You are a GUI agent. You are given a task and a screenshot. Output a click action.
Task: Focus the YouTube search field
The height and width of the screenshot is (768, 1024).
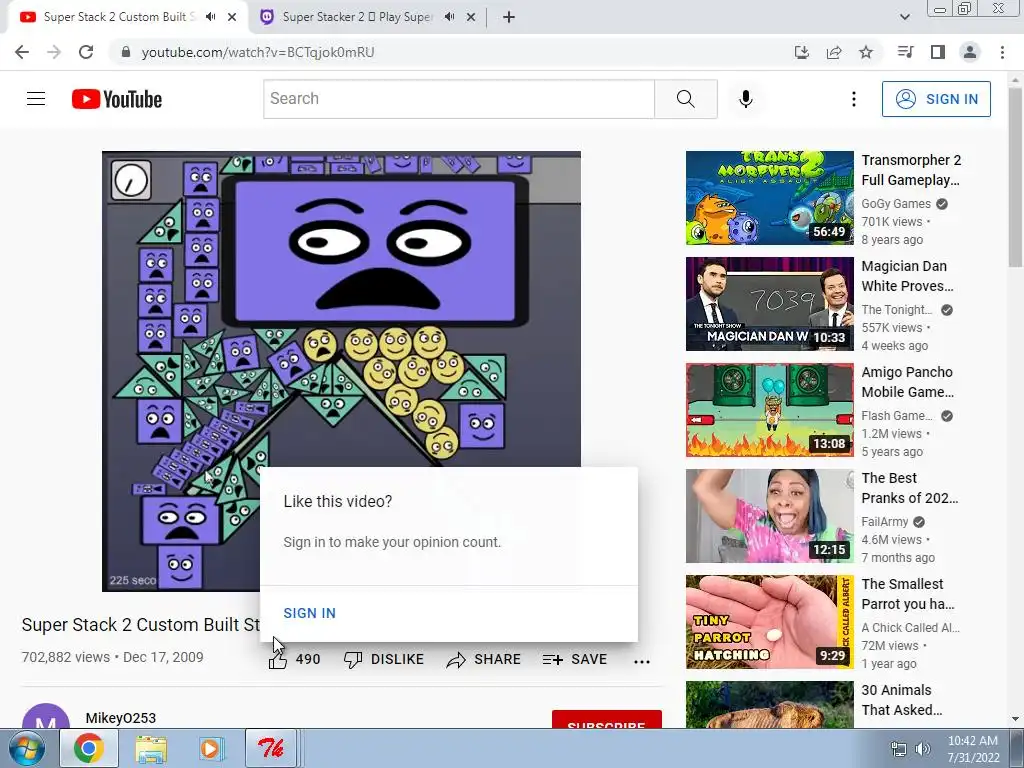pos(458,99)
